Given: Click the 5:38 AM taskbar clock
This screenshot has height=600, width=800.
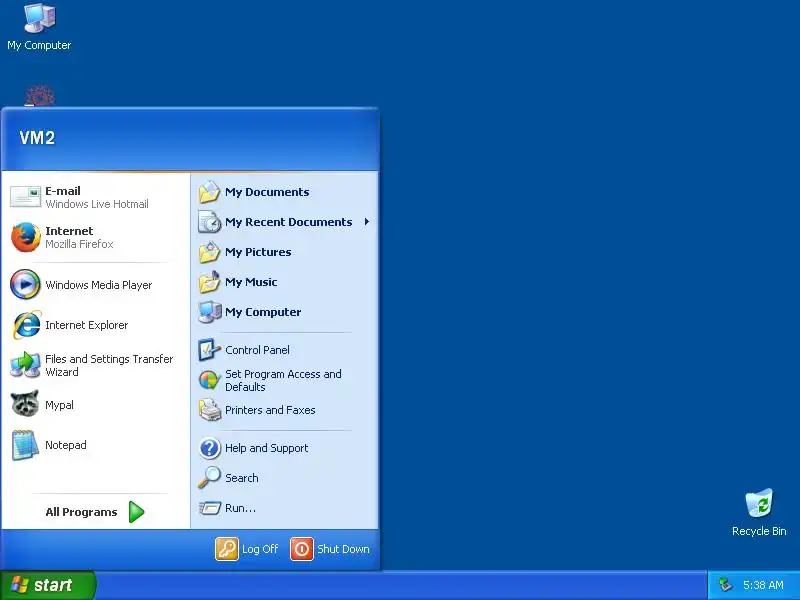Looking at the screenshot, I should (x=763, y=585).
